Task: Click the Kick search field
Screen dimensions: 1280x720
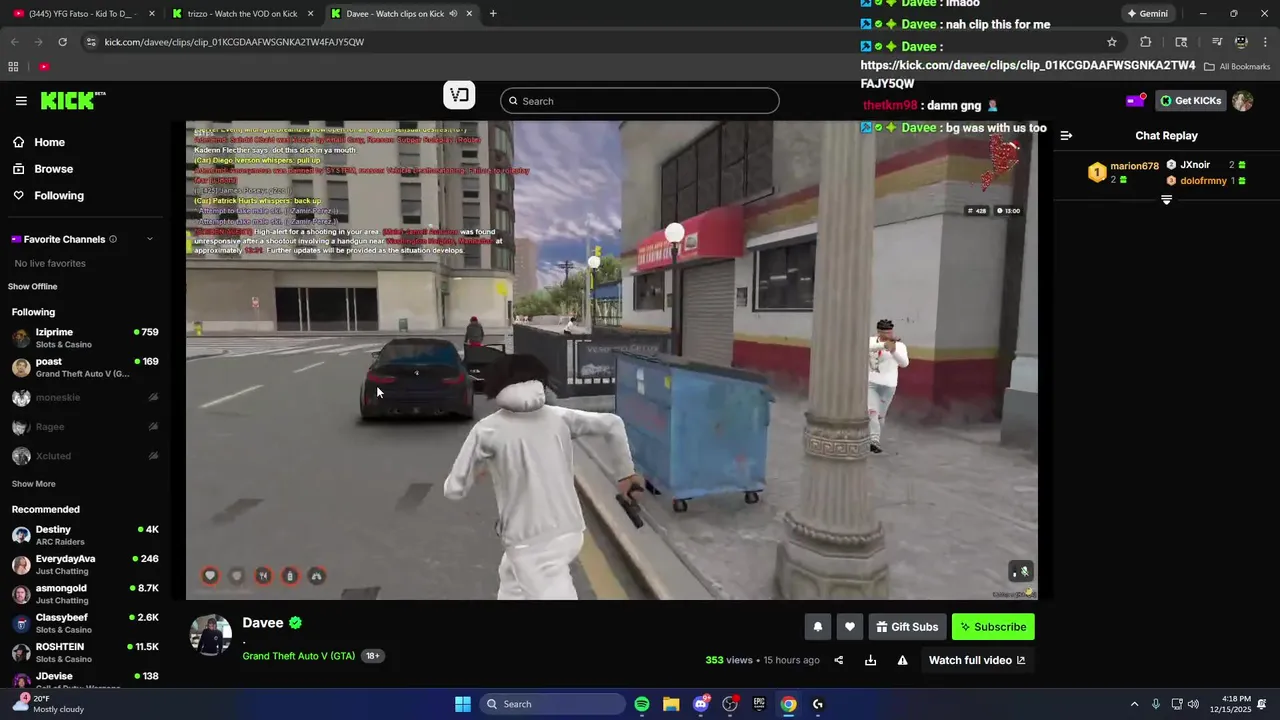Action: coord(640,101)
